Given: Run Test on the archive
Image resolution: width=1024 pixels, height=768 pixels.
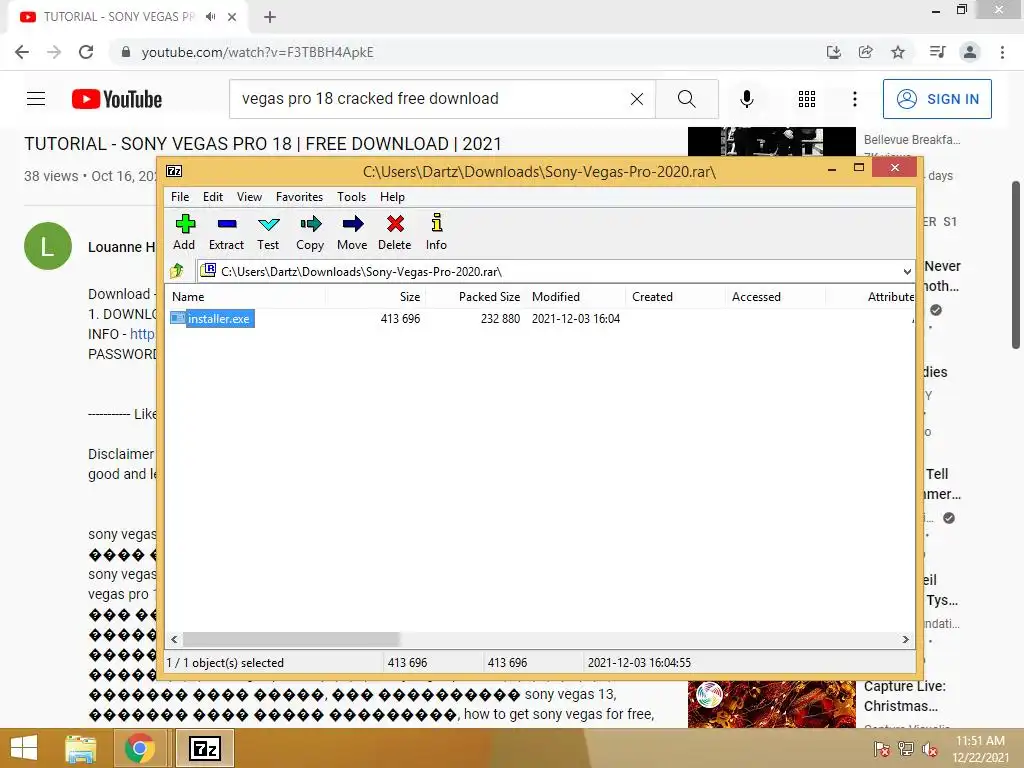Looking at the screenshot, I should click(268, 232).
